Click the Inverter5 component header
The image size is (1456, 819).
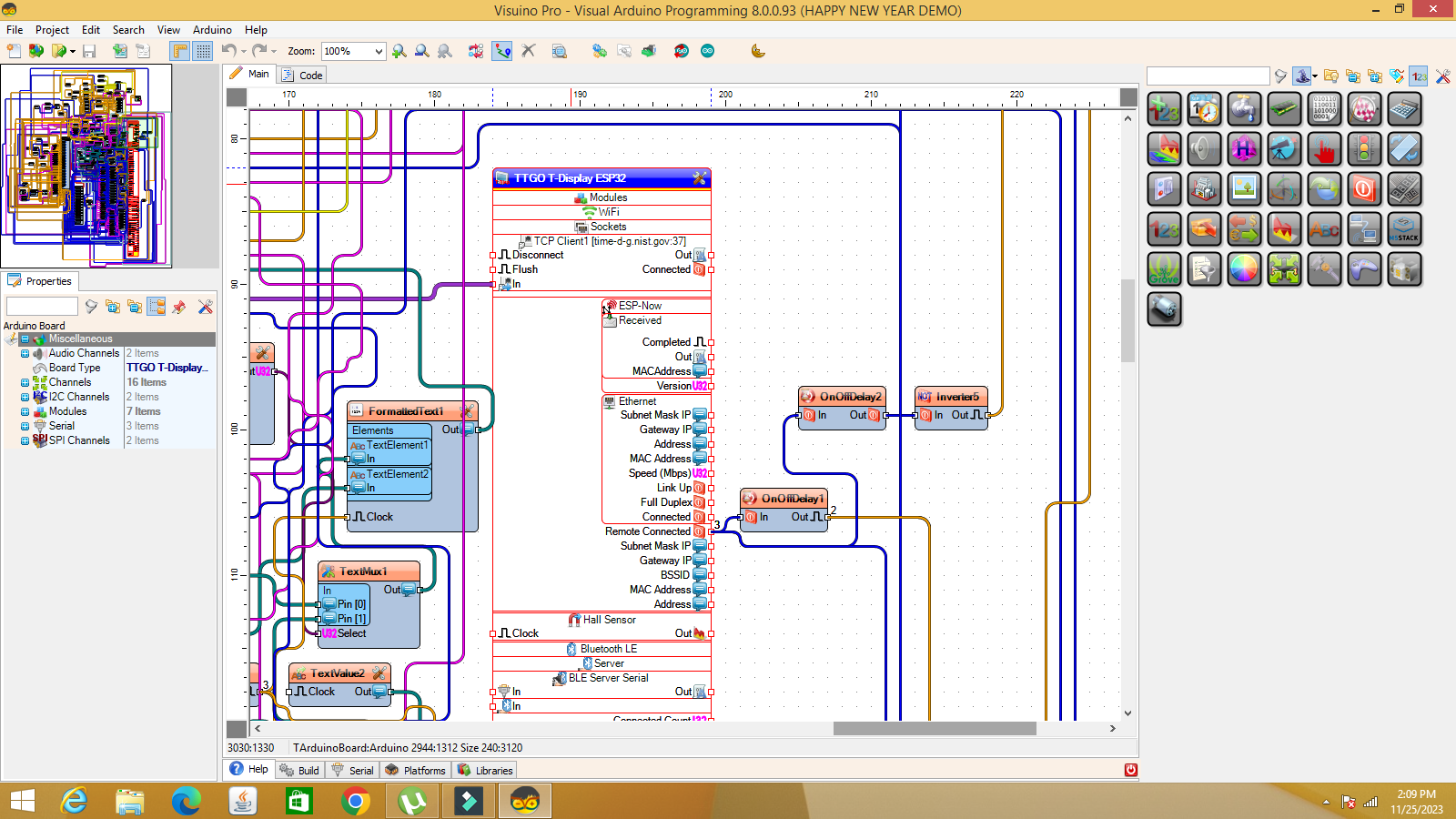(951, 397)
